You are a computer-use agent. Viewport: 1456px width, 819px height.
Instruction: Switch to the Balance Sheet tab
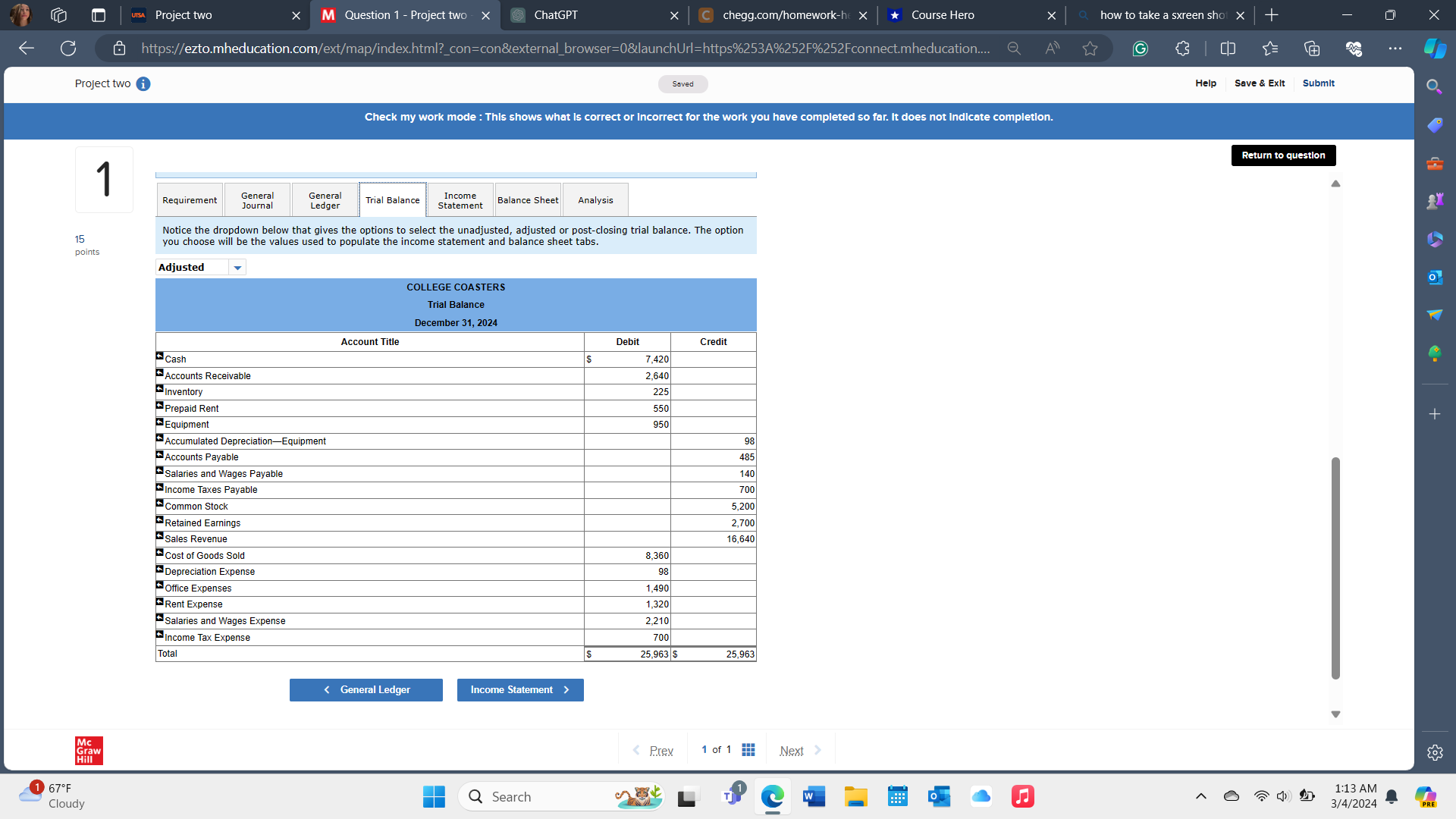(x=528, y=200)
